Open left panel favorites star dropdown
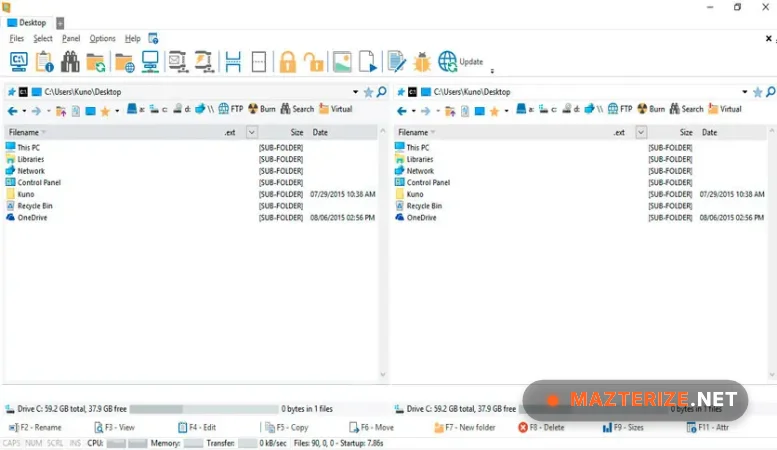 (x=117, y=111)
